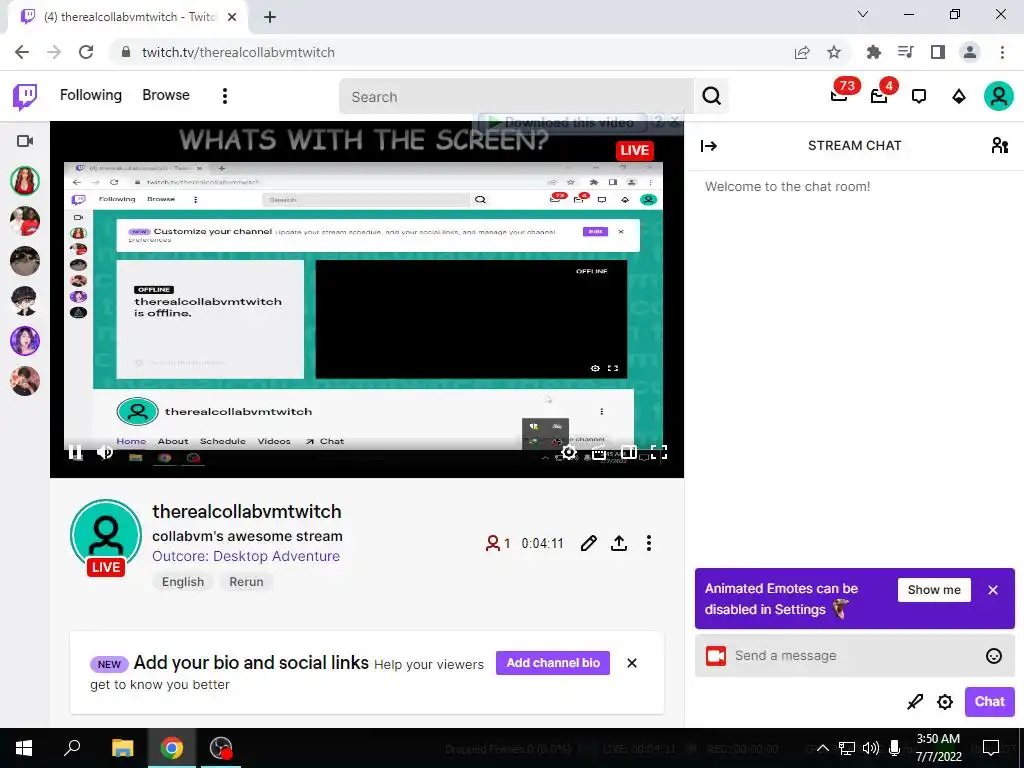Create a clip with the clapperboard icon
The width and height of the screenshot is (1024, 768).
tap(599, 452)
